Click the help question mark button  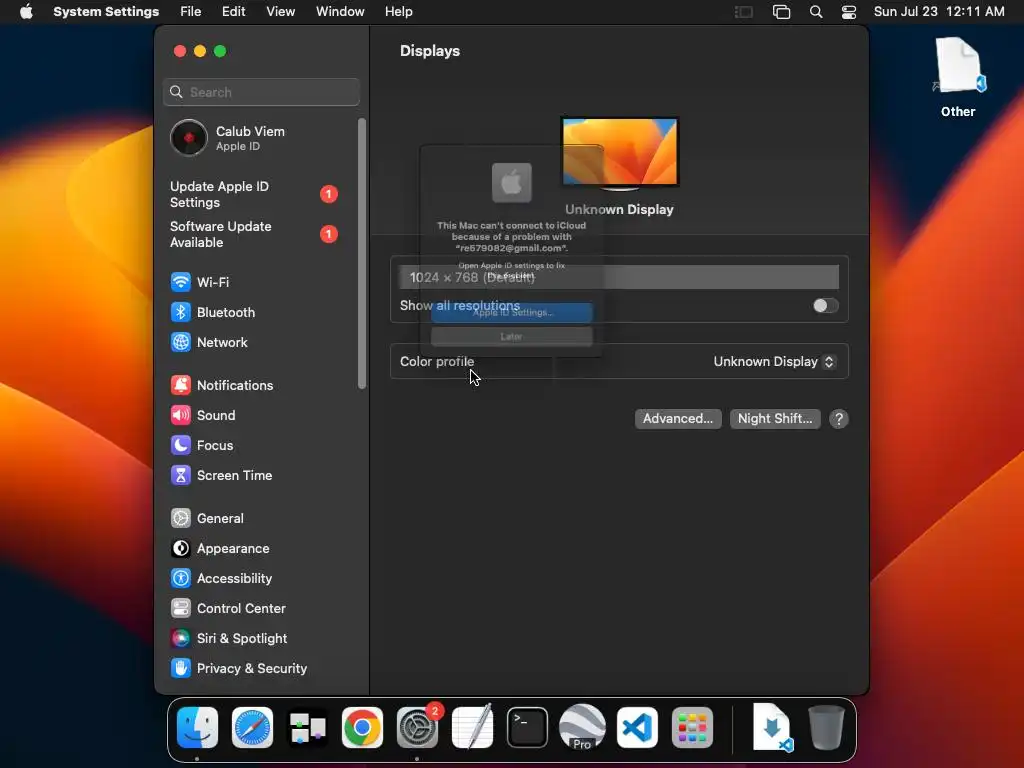(x=839, y=419)
